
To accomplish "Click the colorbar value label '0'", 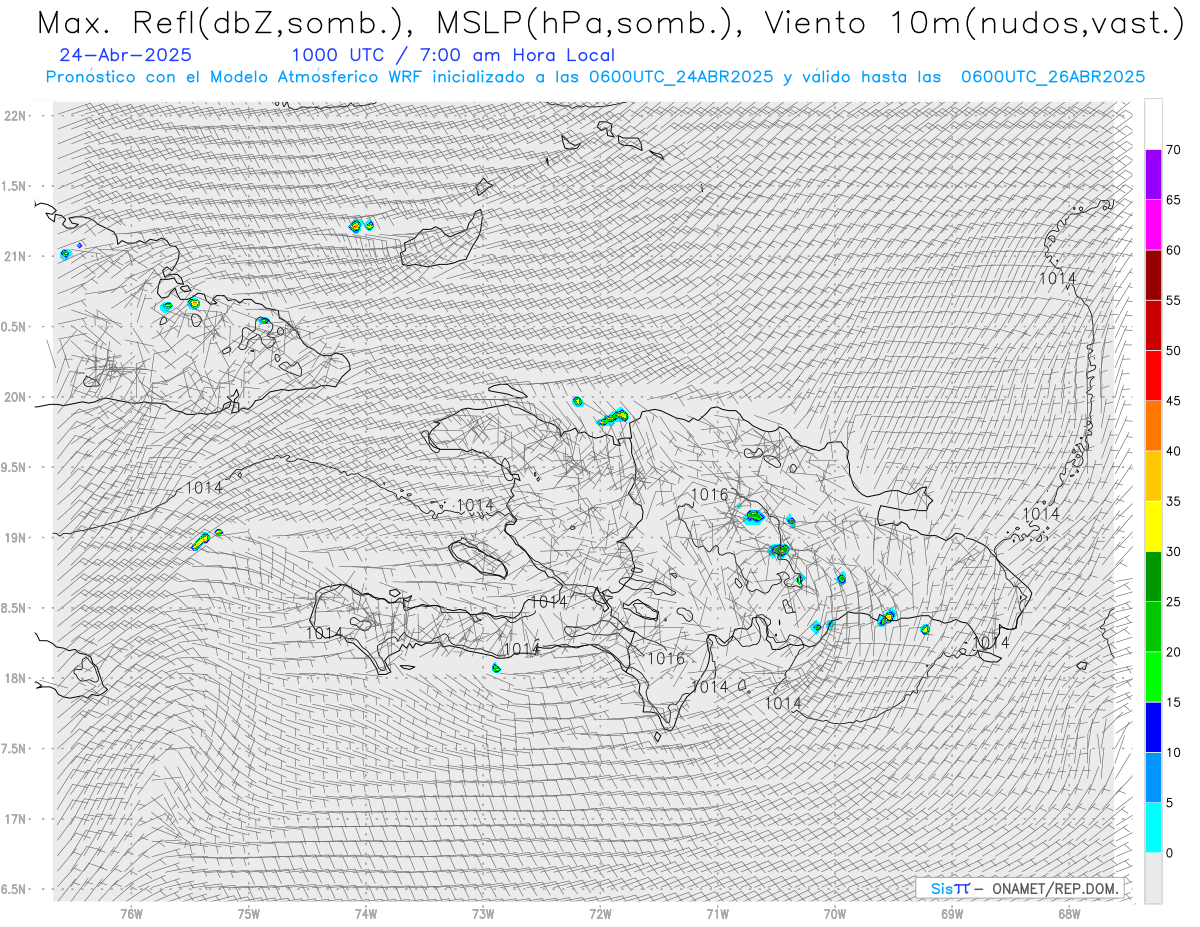I will point(1169,853).
